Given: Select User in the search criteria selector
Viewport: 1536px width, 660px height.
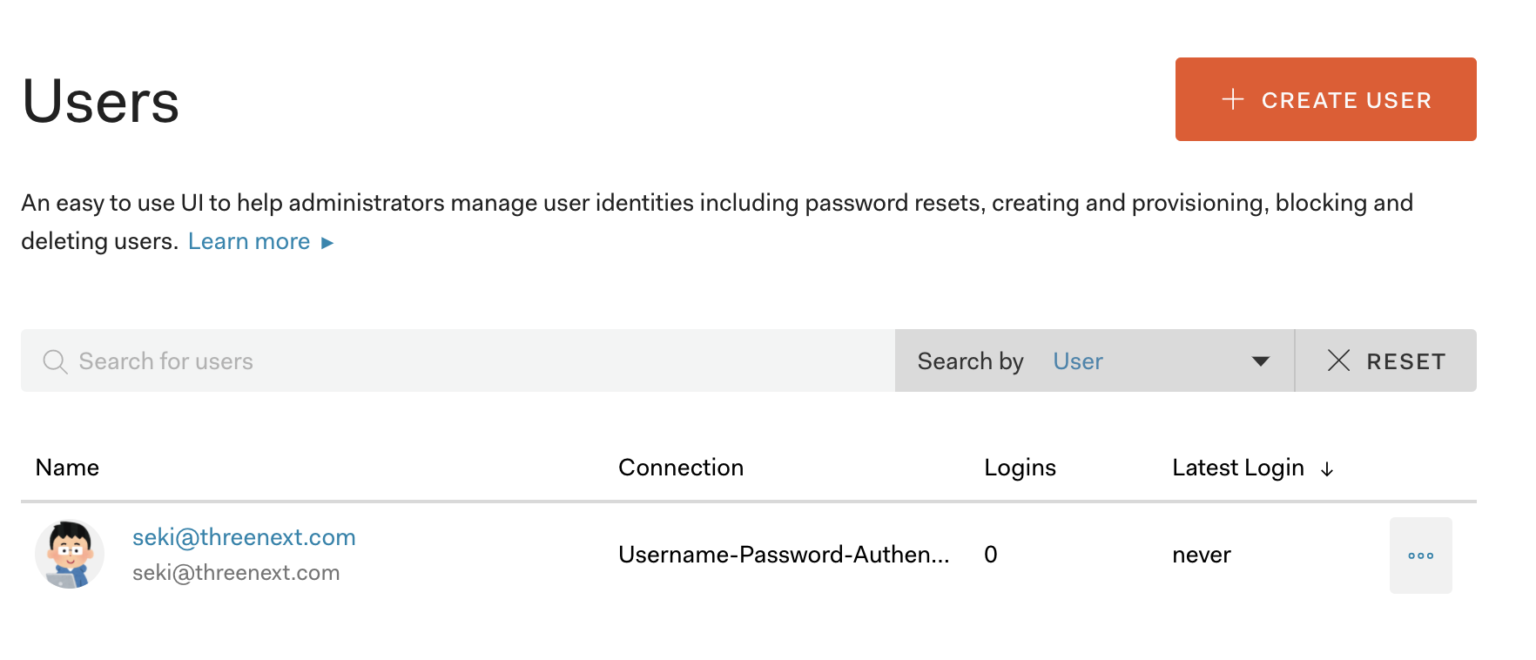Looking at the screenshot, I should [x=1078, y=361].
